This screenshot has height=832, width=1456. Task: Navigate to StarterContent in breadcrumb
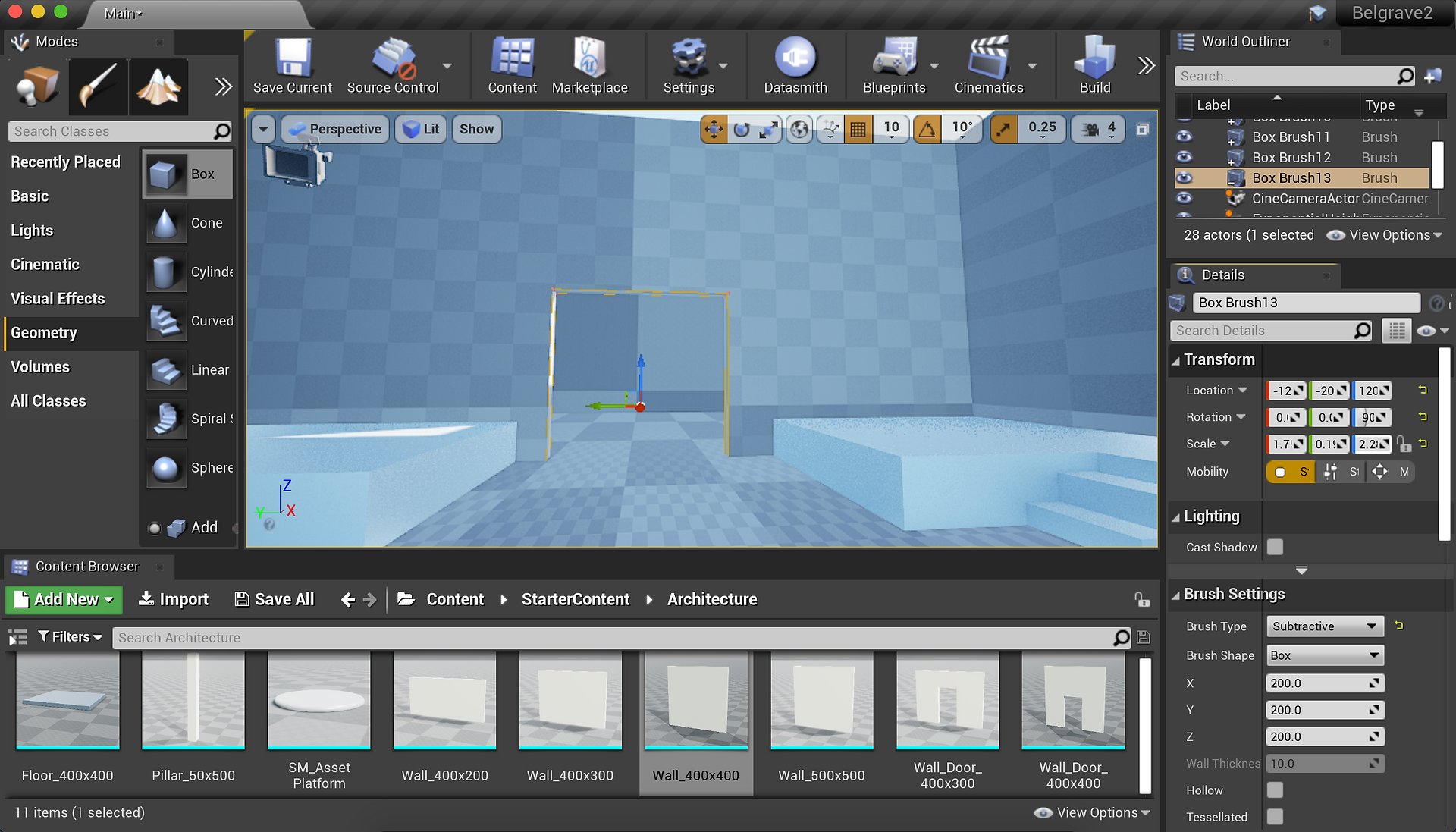coord(576,599)
